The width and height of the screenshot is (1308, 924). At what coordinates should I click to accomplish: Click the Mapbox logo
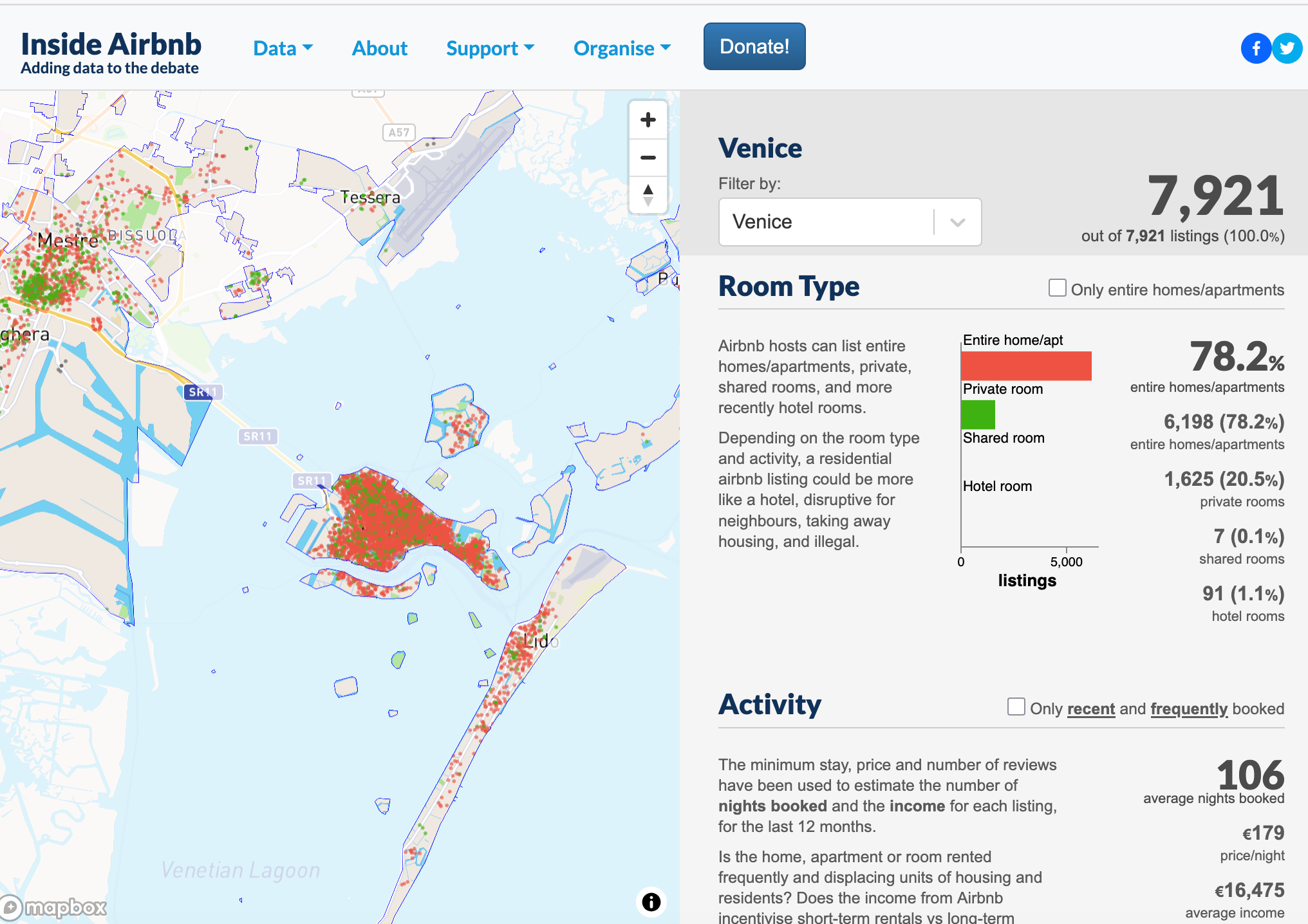point(53,907)
